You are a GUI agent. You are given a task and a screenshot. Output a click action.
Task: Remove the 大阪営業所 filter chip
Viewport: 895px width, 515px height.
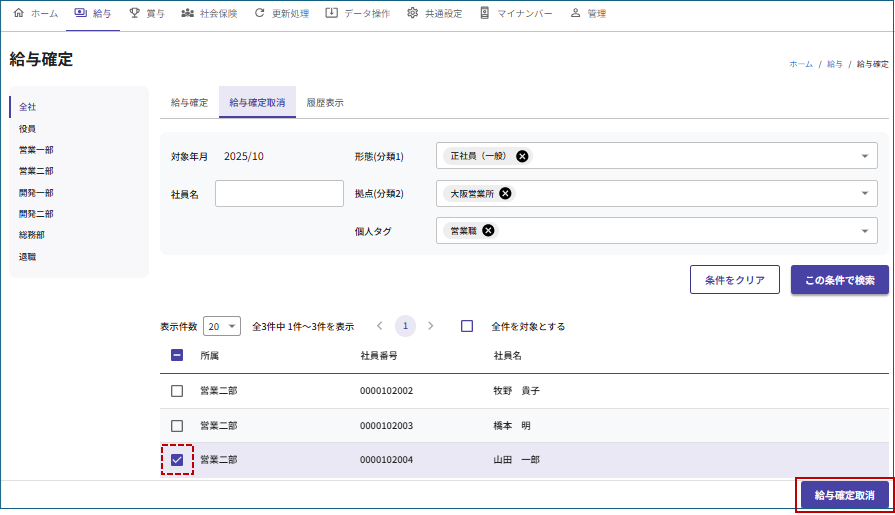tap(505, 193)
